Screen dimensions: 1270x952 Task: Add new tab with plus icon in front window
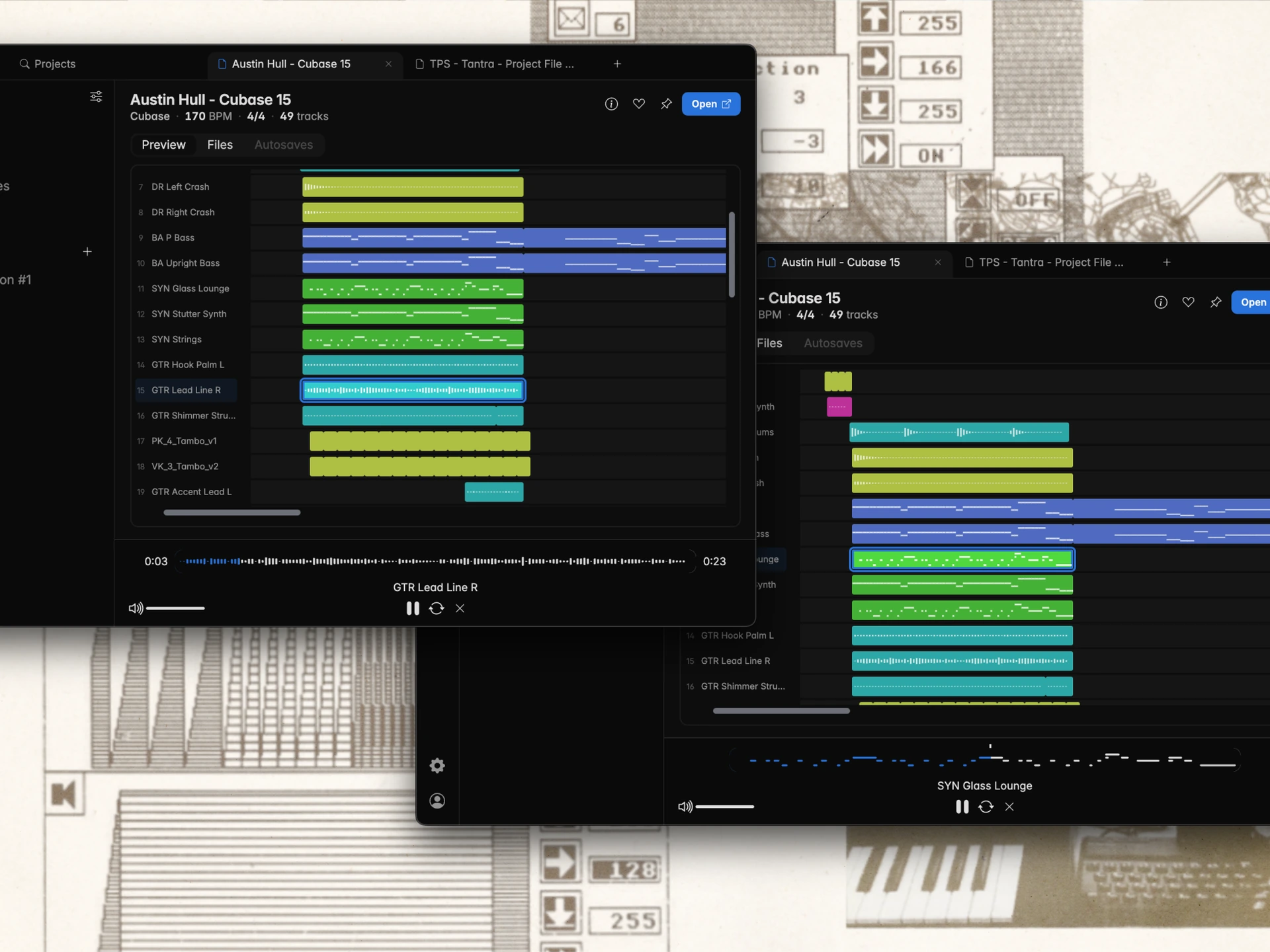click(x=617, y=64)
